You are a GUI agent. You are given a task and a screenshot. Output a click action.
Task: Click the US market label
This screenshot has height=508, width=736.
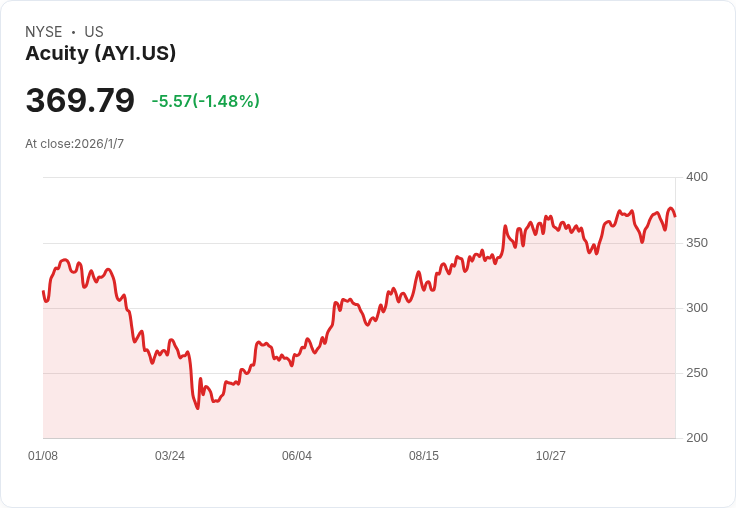[x=94, y=32]
